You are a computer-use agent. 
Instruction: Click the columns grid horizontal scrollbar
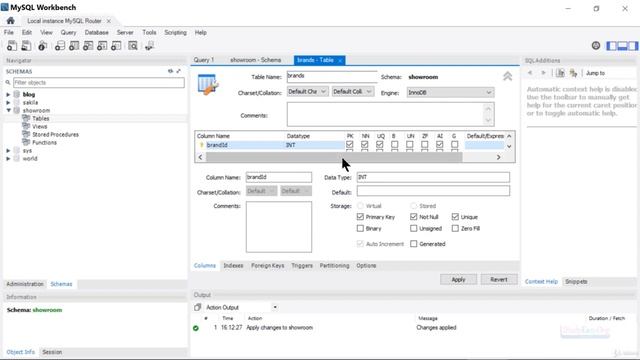334,157
